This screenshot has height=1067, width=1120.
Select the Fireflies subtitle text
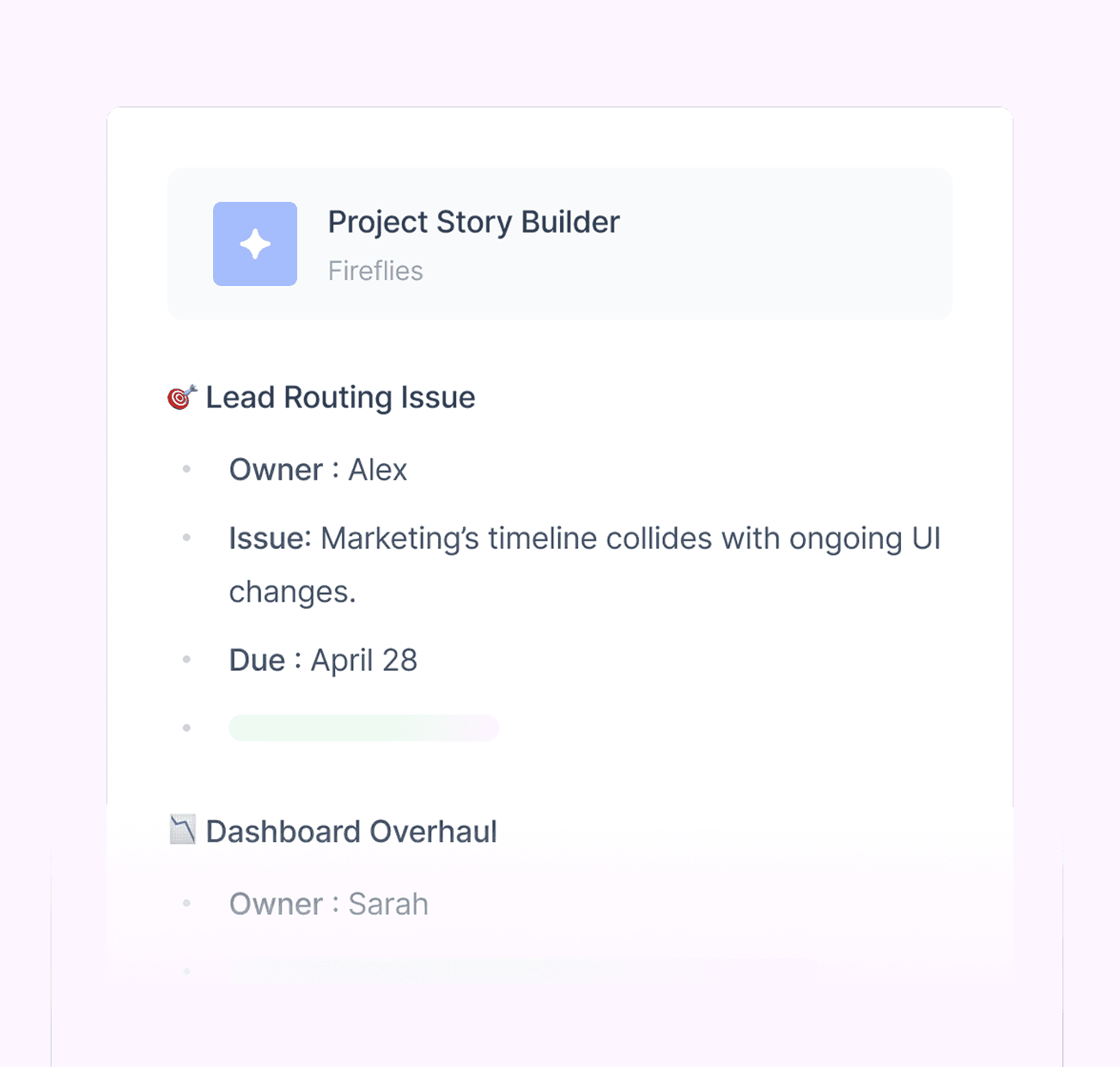(x=375, y=271)
